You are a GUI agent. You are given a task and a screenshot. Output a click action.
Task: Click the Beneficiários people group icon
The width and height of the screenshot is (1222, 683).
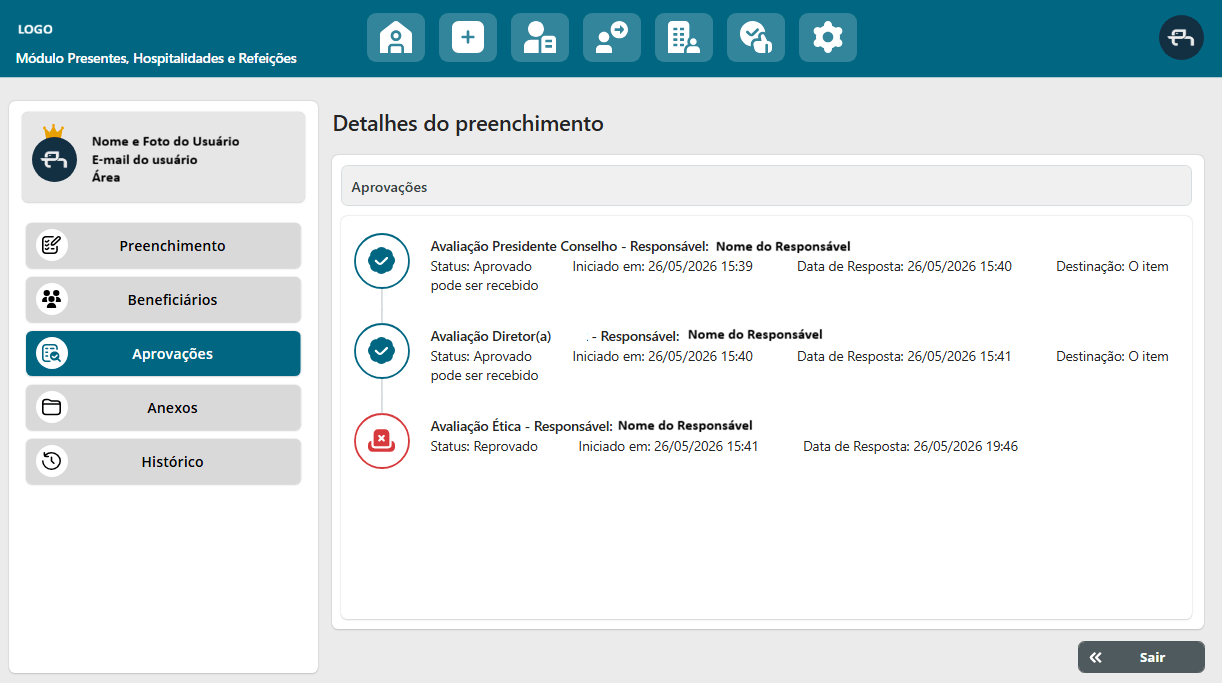pos(52,300)
